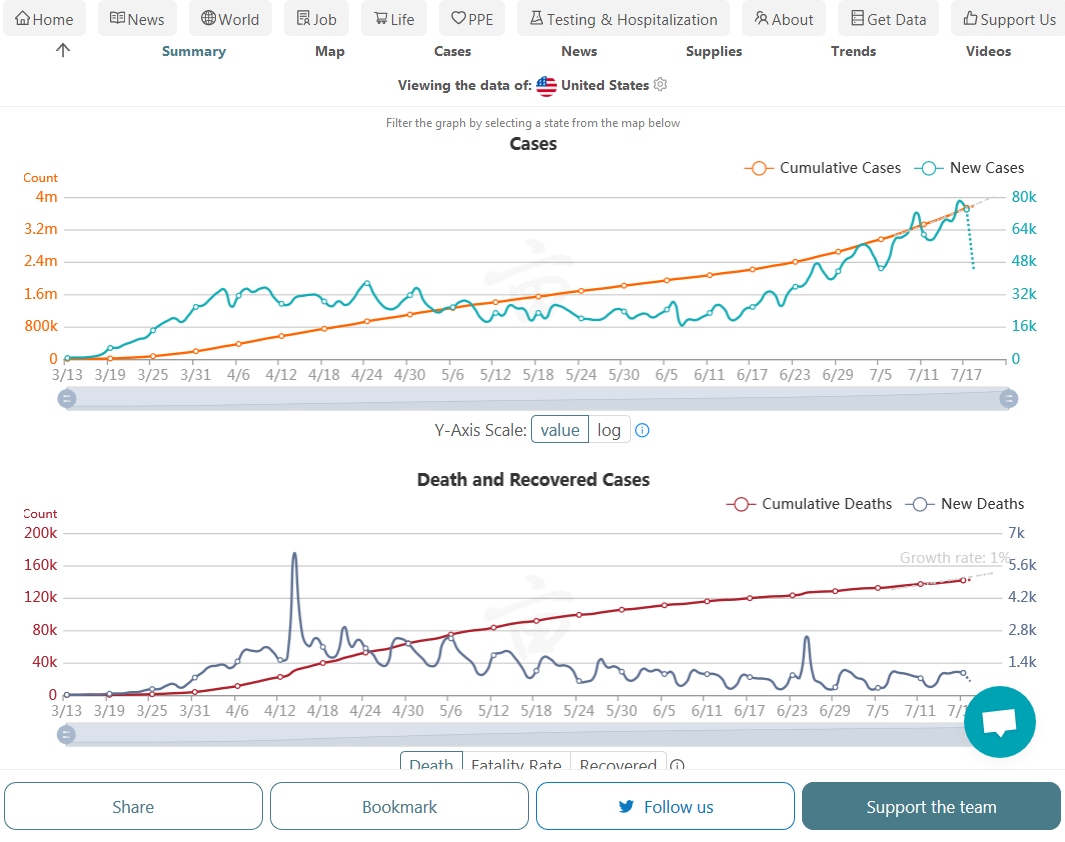1065x842 pixels.
Task: Click the info icon beside Y-Axis Scale
Action: (643, 430)
